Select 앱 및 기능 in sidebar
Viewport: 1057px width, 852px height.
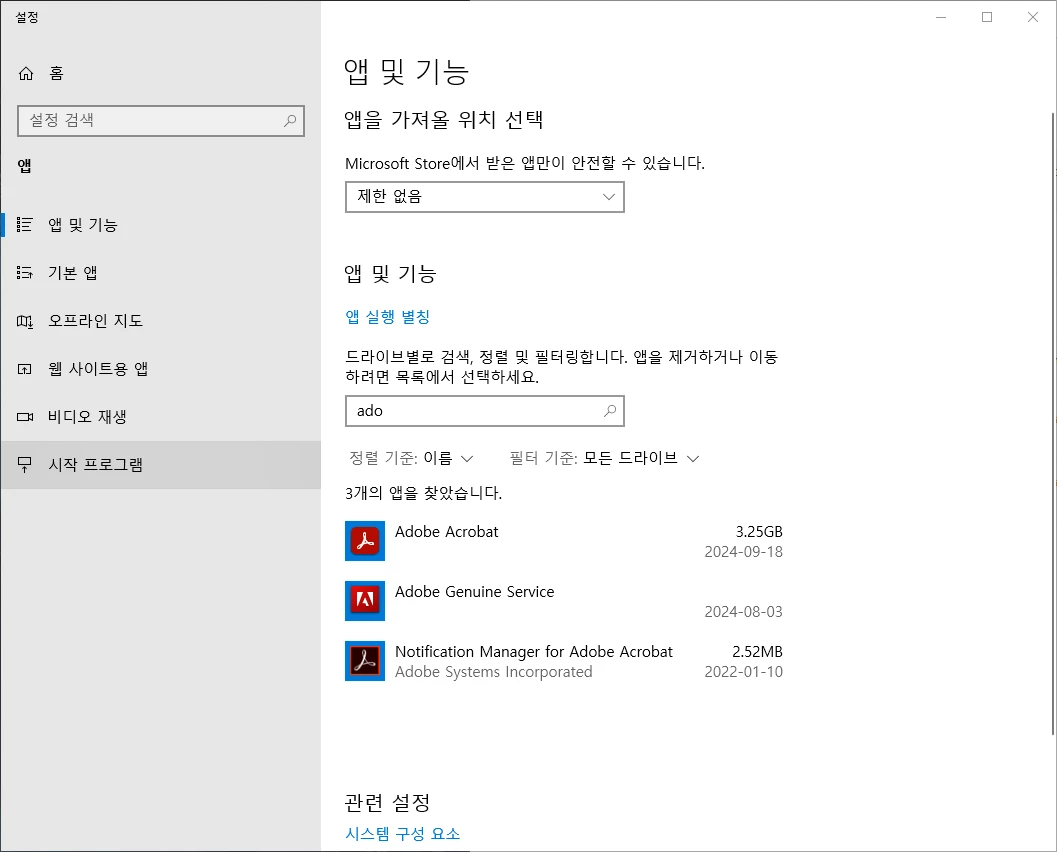[160, 224]
